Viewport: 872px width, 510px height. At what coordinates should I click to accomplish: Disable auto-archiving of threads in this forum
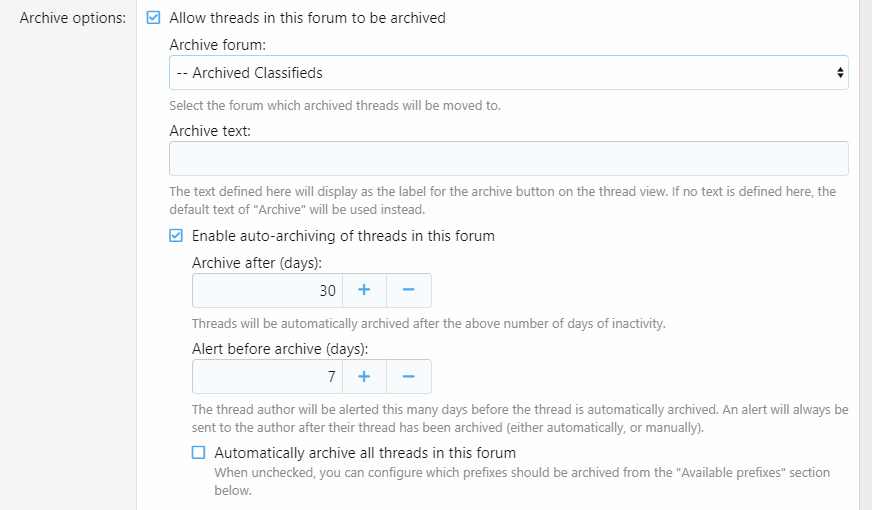176,236
